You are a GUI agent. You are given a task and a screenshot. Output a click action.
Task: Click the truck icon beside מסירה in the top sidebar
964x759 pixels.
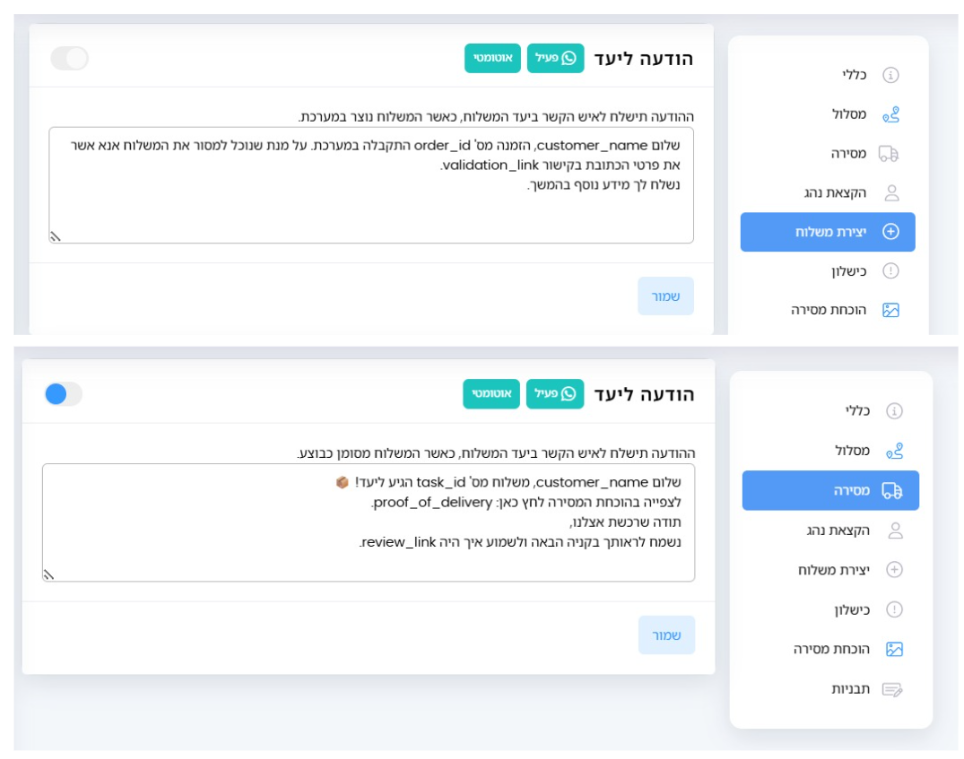pos(888,154)
